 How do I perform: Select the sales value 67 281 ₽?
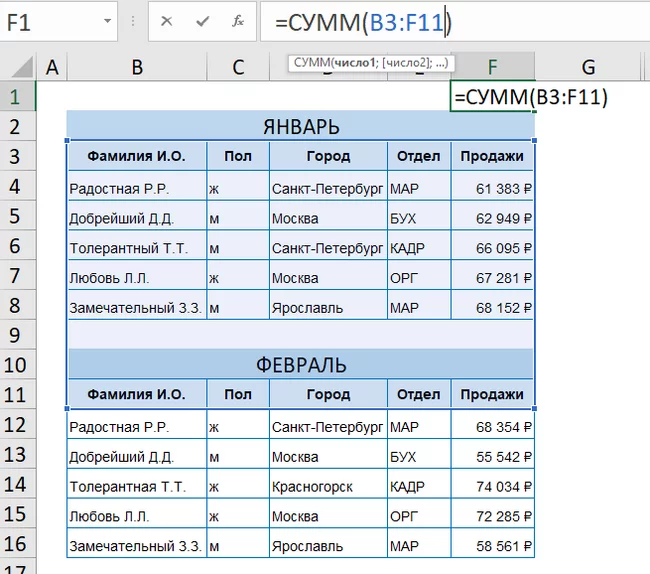492,276
